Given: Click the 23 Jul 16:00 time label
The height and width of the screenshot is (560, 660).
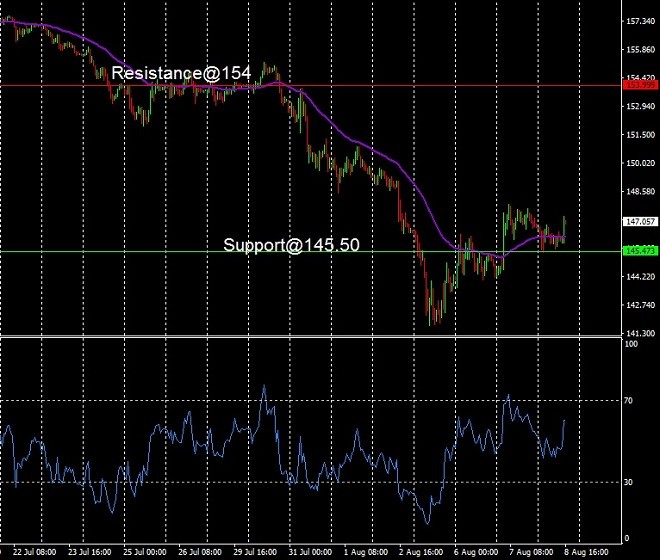Looking at the screenshot, I should pos(90,552).
